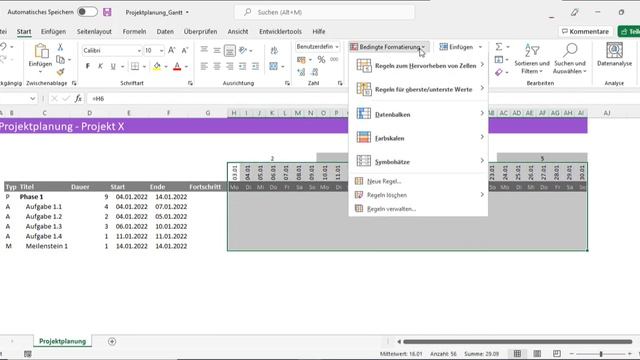Image resolution: width=640 pixels, height=360 pixels.
Task: Click the red font color icon
Action: 177,66
